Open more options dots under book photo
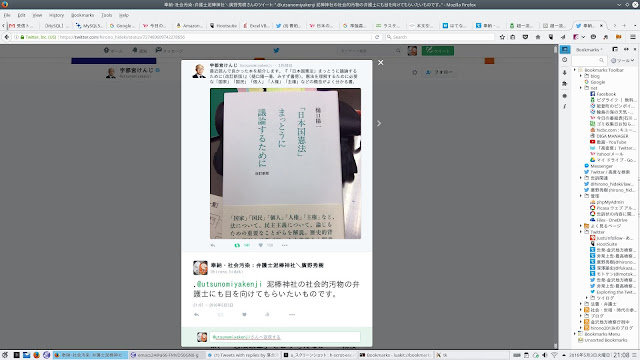 click(284, 245)
